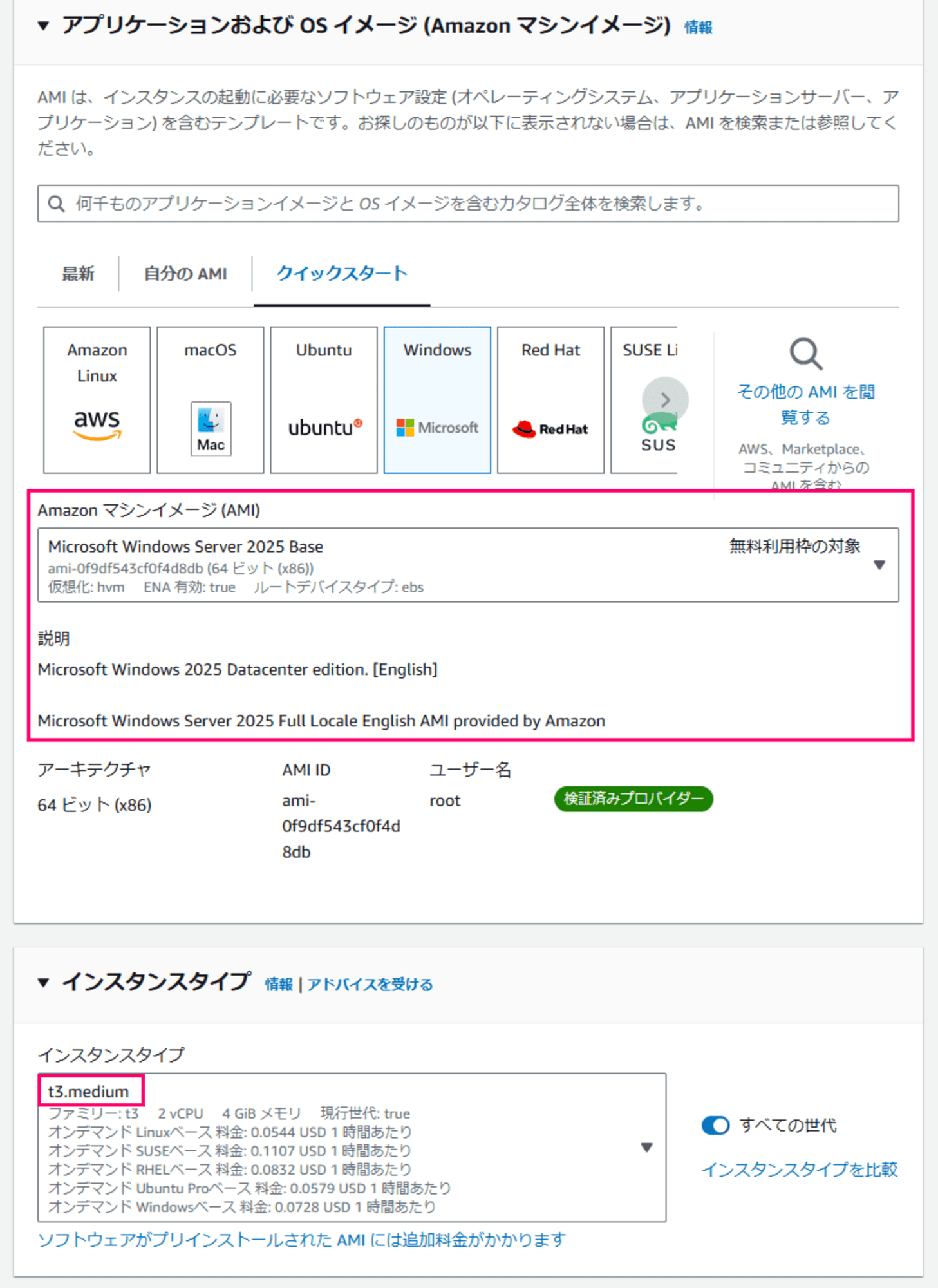Click the search icon in catalog search box

57,204
